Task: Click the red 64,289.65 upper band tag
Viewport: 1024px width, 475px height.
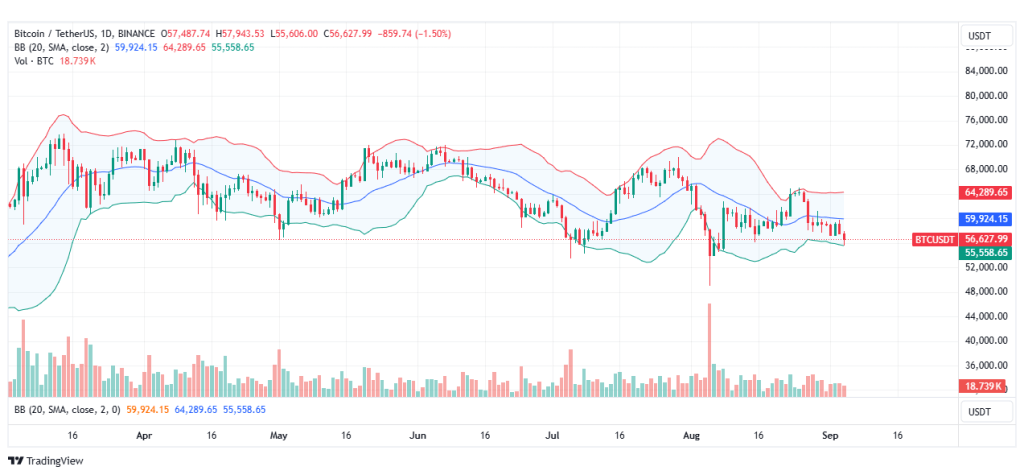Action: (986, 192)
